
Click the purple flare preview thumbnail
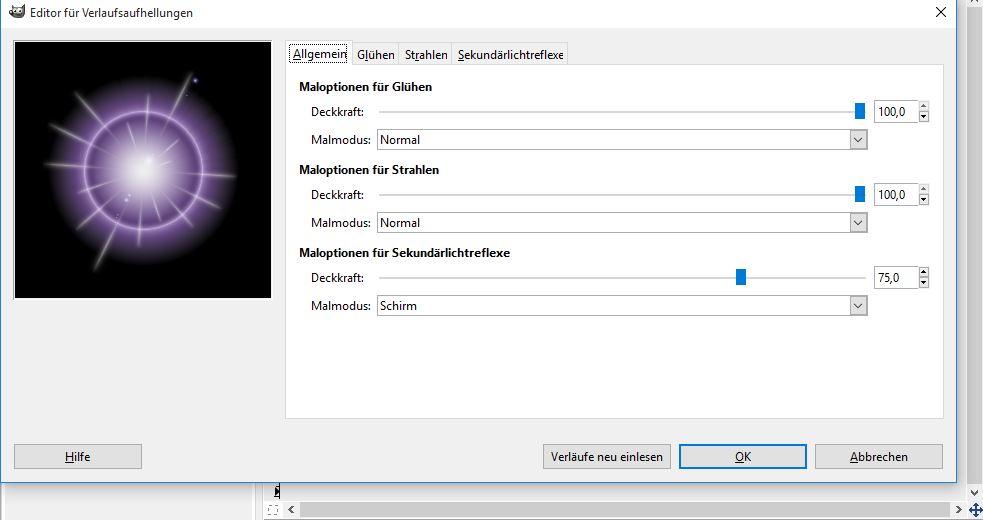[x=143, y=170]
